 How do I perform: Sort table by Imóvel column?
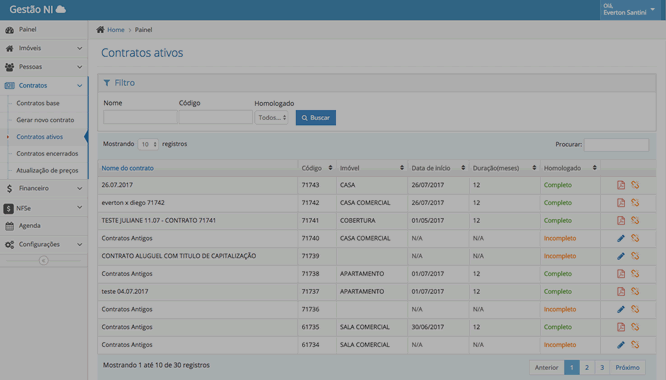372,168
